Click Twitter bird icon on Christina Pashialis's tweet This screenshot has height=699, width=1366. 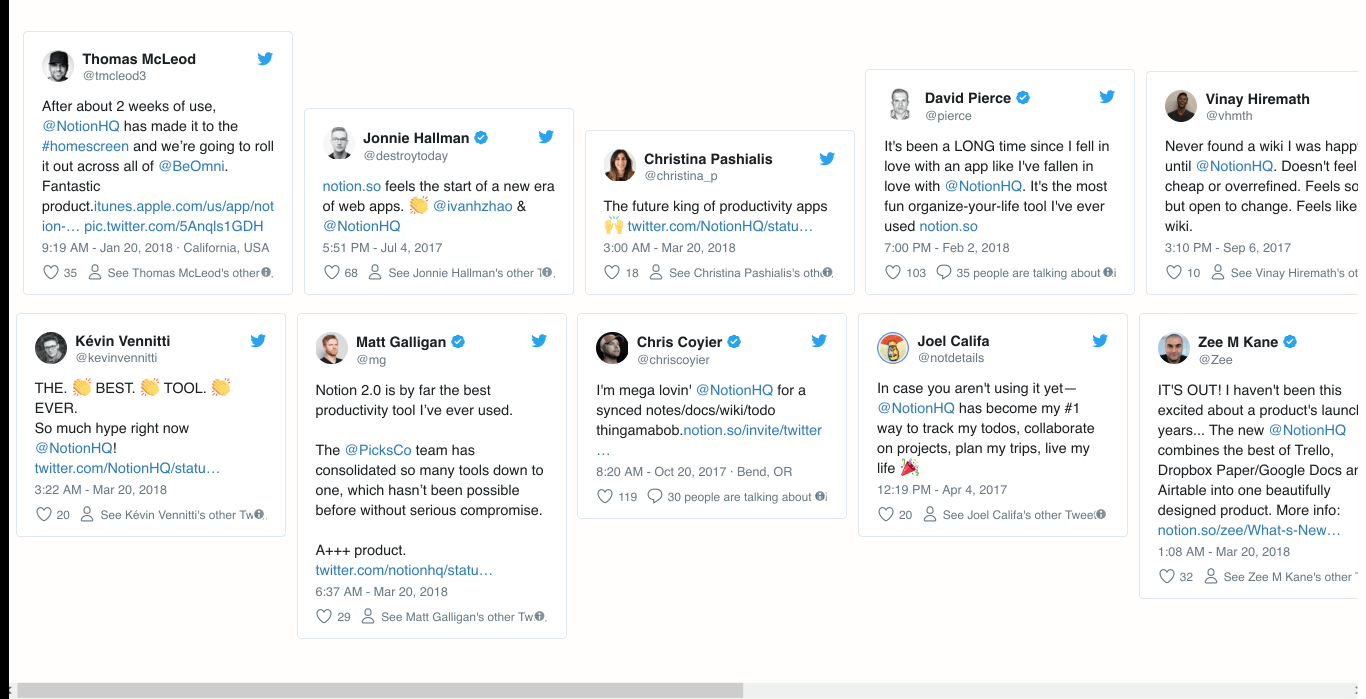(x=827, y=158)
